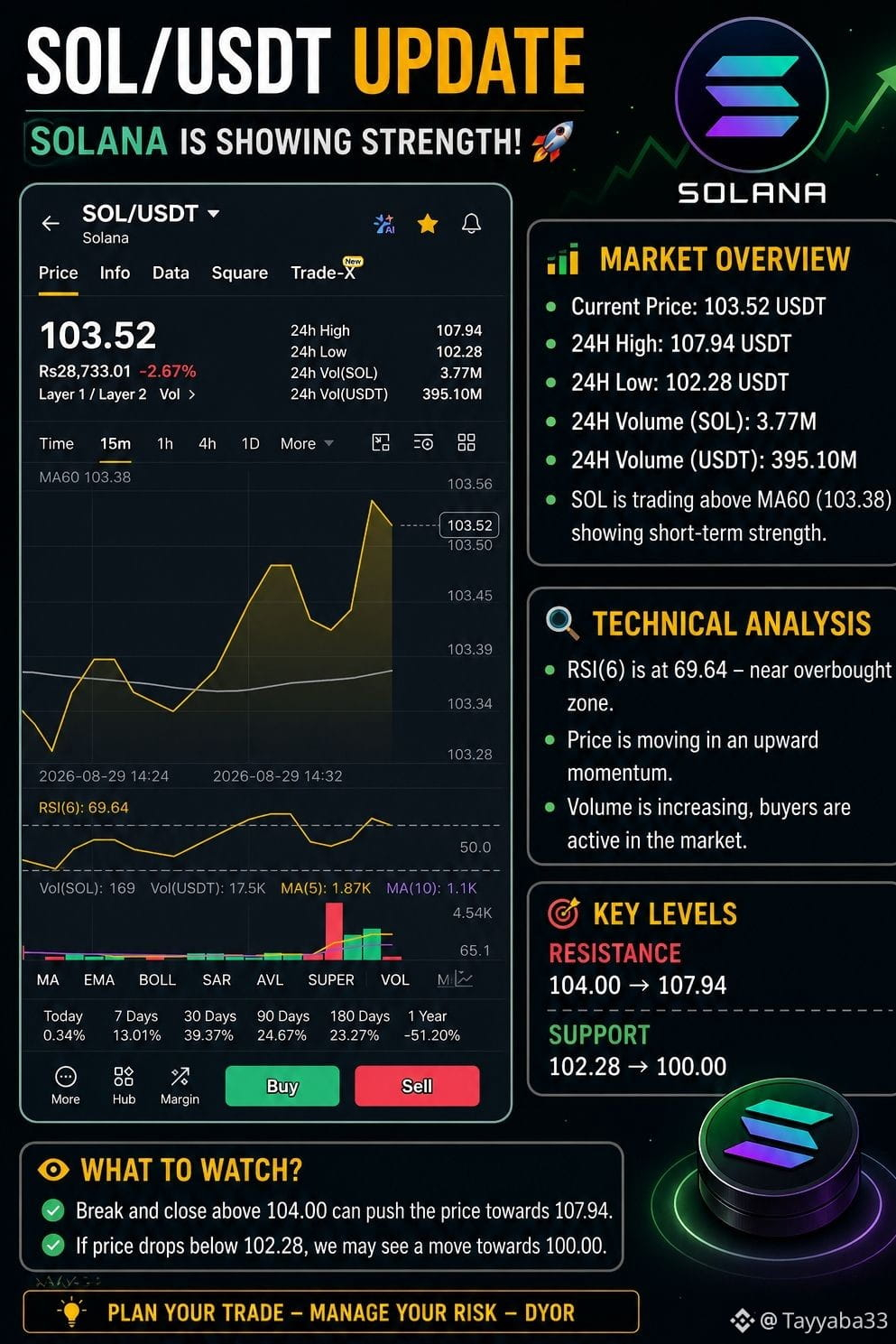The image size is (896, 1344).
Task: Click the MA(10): 1.1K volume label
Action: [431, 888]
